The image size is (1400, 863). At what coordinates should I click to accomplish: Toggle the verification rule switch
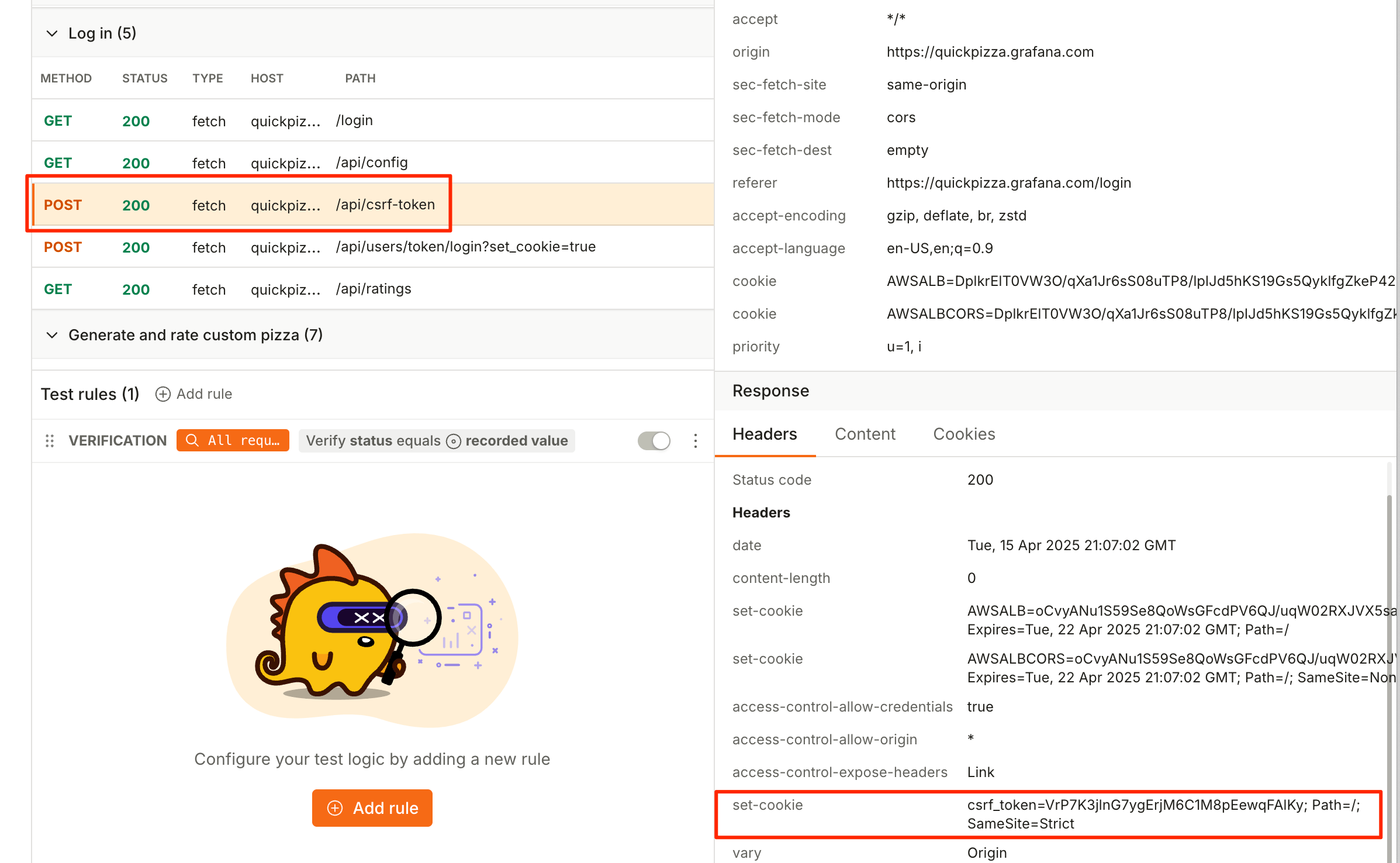(x=654, y=441)
